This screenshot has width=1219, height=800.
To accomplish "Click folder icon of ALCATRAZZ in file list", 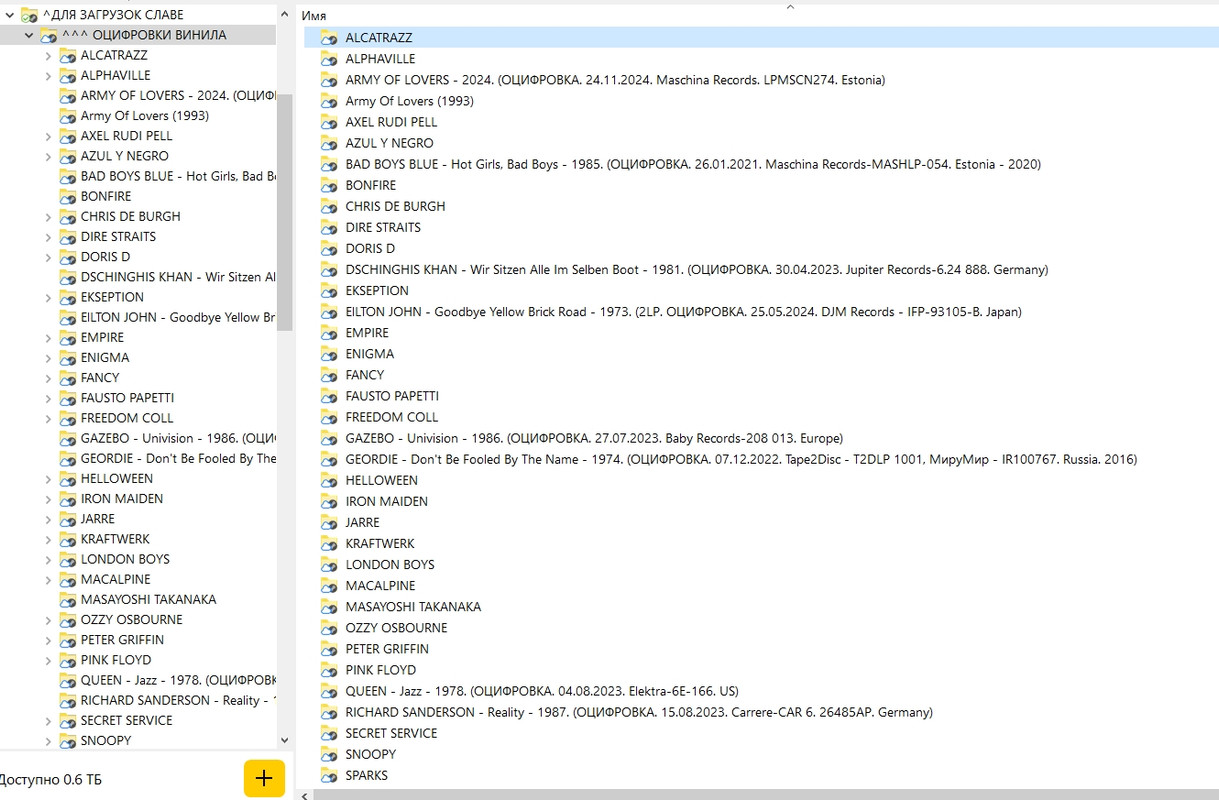I will click(x=329, y=38).
